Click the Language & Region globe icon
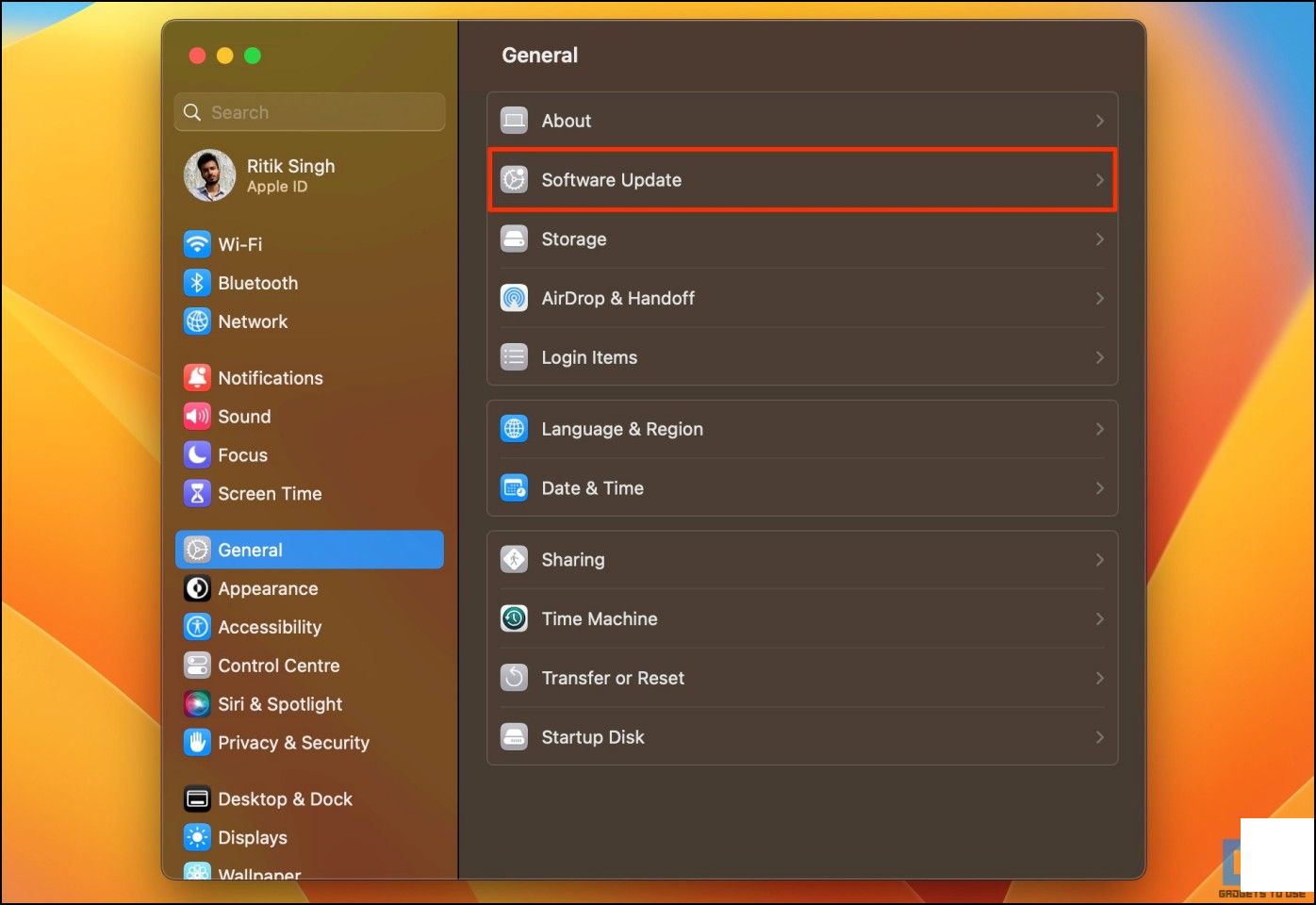Screen dimensions: 1316x905 [x=514, y=429]
